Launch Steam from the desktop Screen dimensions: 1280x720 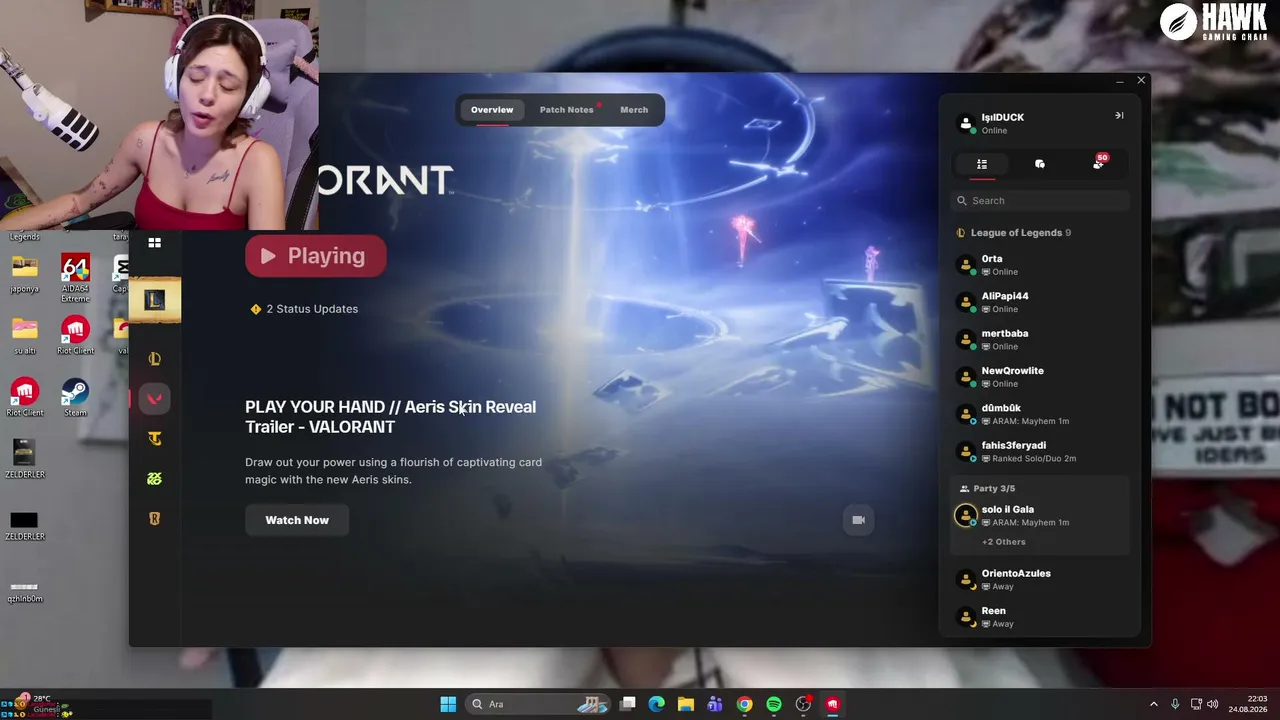(75, 397)
